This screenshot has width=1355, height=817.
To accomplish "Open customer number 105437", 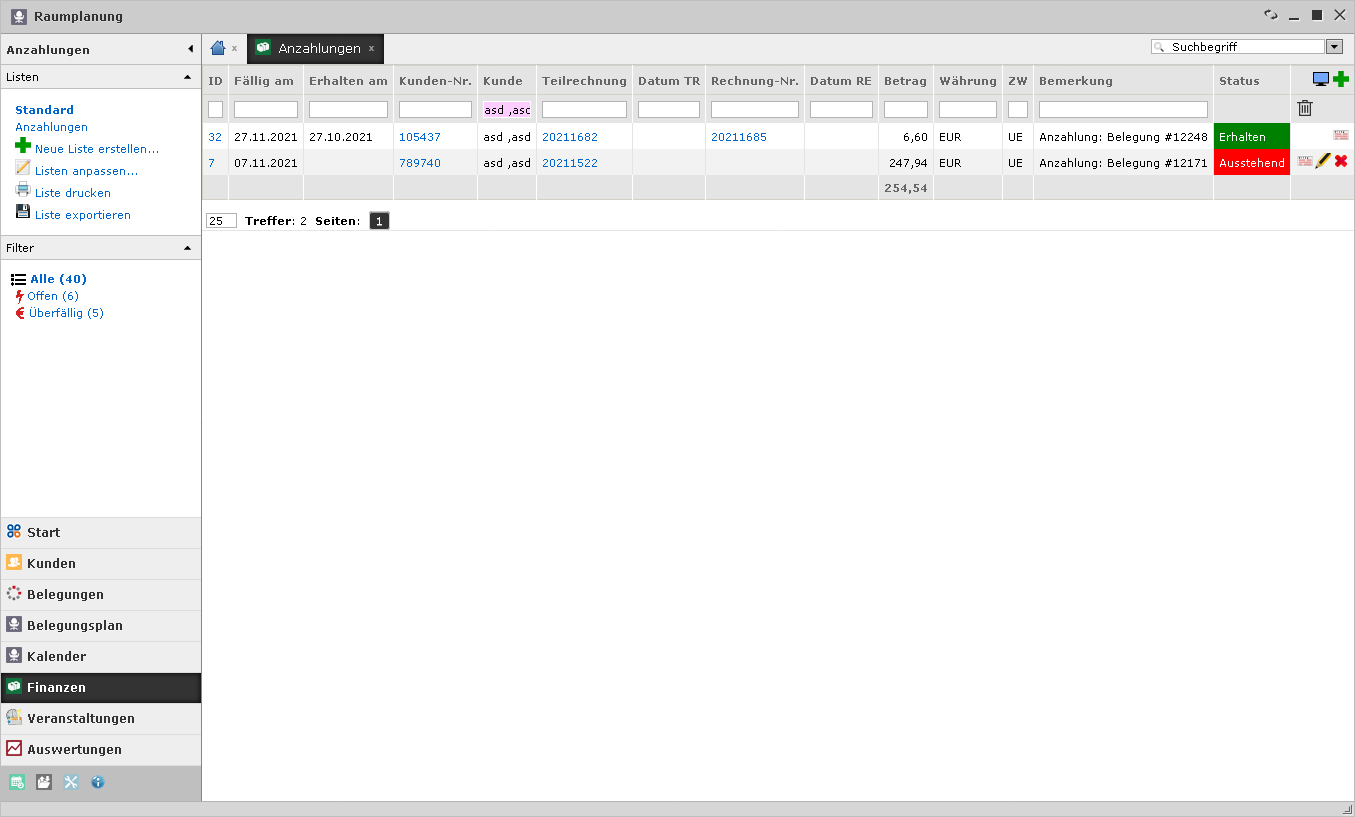I will click(419, 137).
